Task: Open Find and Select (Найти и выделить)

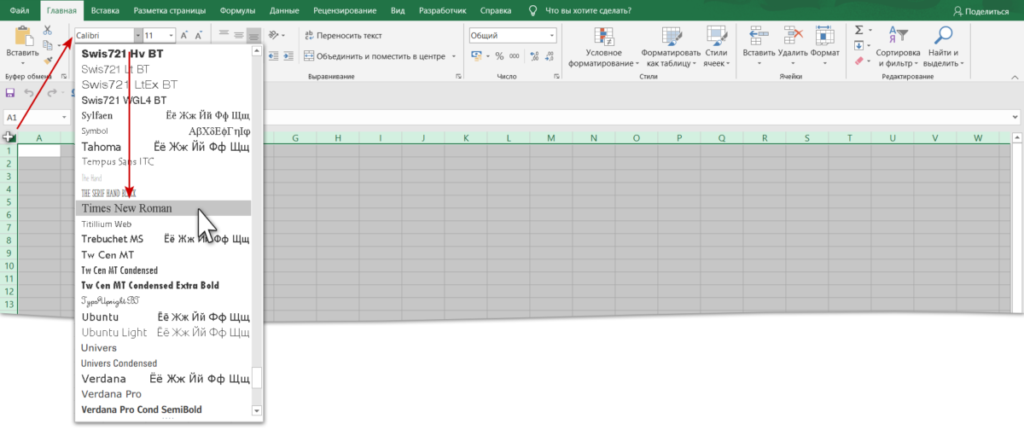Action: tap(943, 48)
